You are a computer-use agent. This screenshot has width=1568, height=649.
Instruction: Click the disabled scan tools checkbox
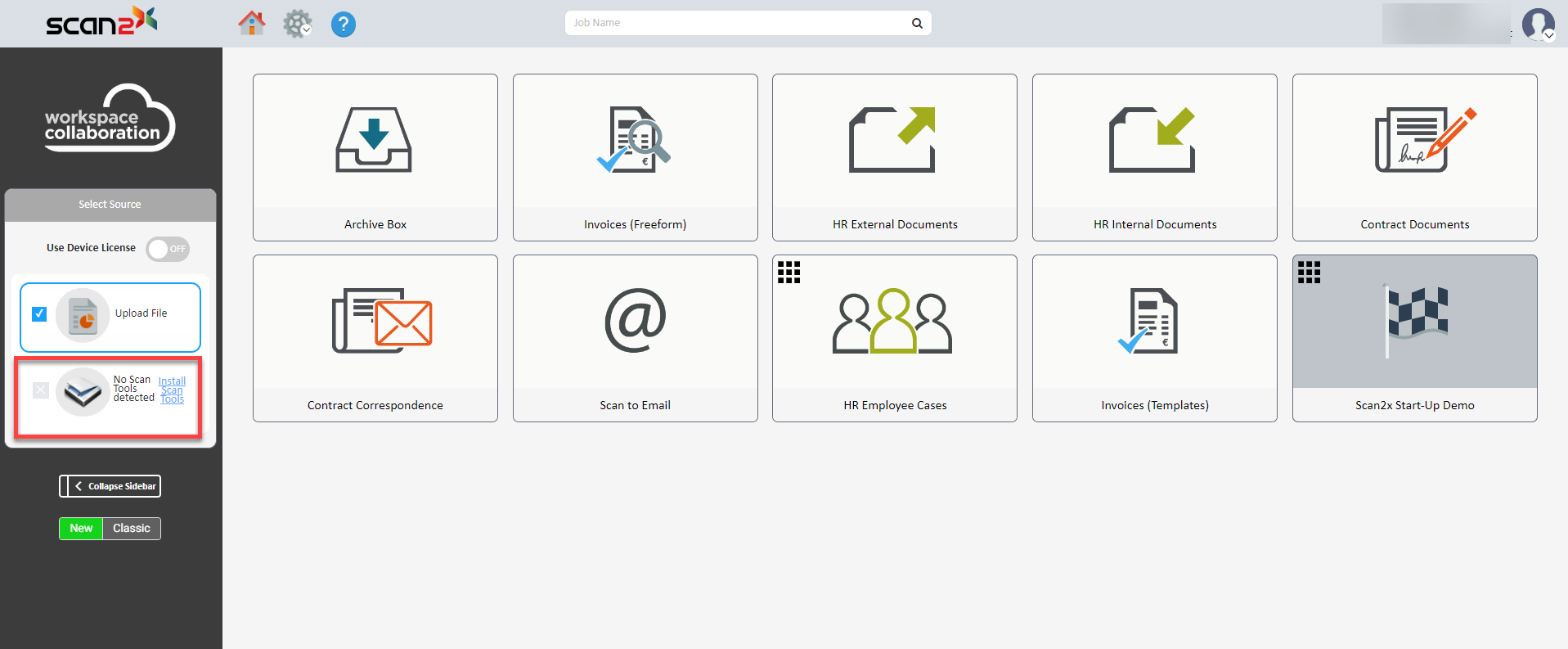(41, 390)
